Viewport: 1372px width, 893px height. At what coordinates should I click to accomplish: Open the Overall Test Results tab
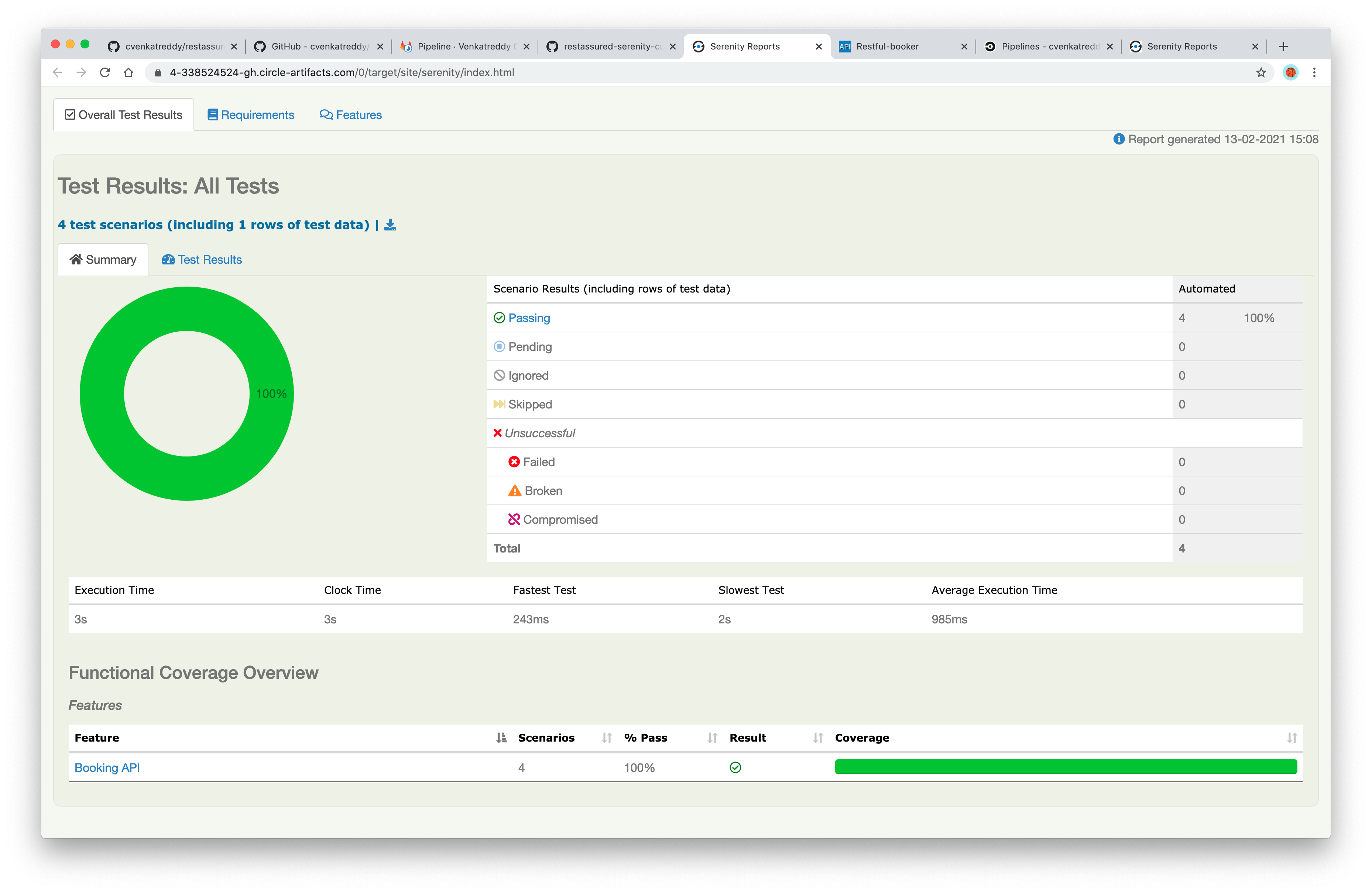[123, 115]
